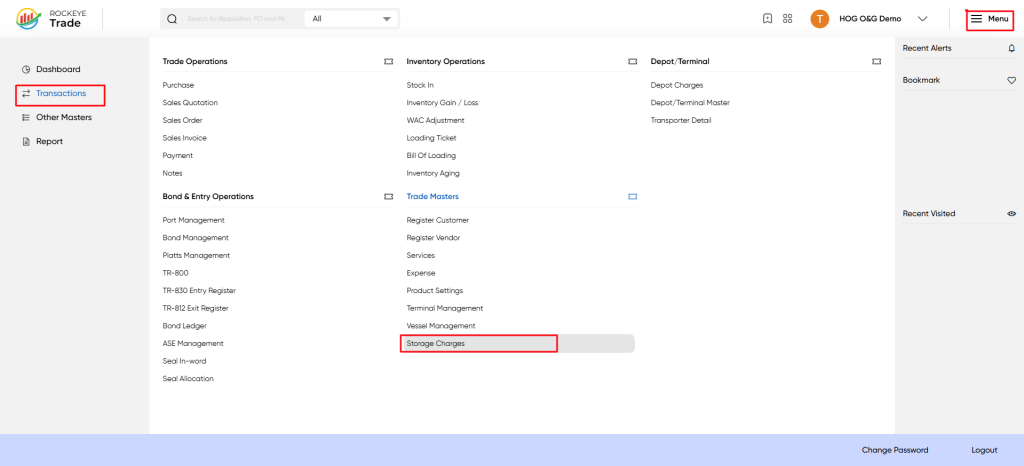This screenshot has height=466, width=1024.
Task: Click the Trade Masters section icon
Action: pyautogui.click(x=632, y=196)
